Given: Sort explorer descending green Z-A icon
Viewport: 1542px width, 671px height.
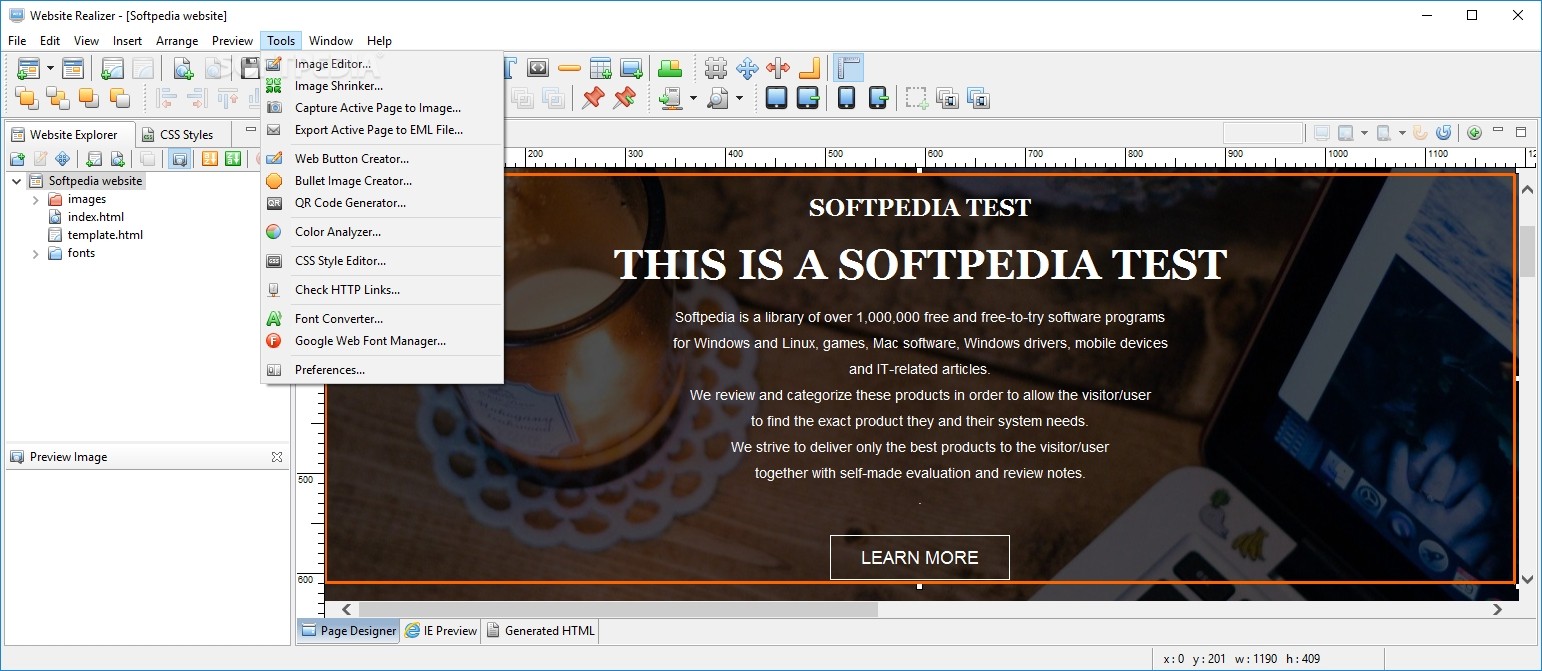Looking at the screenshot, I should (233, 158).
